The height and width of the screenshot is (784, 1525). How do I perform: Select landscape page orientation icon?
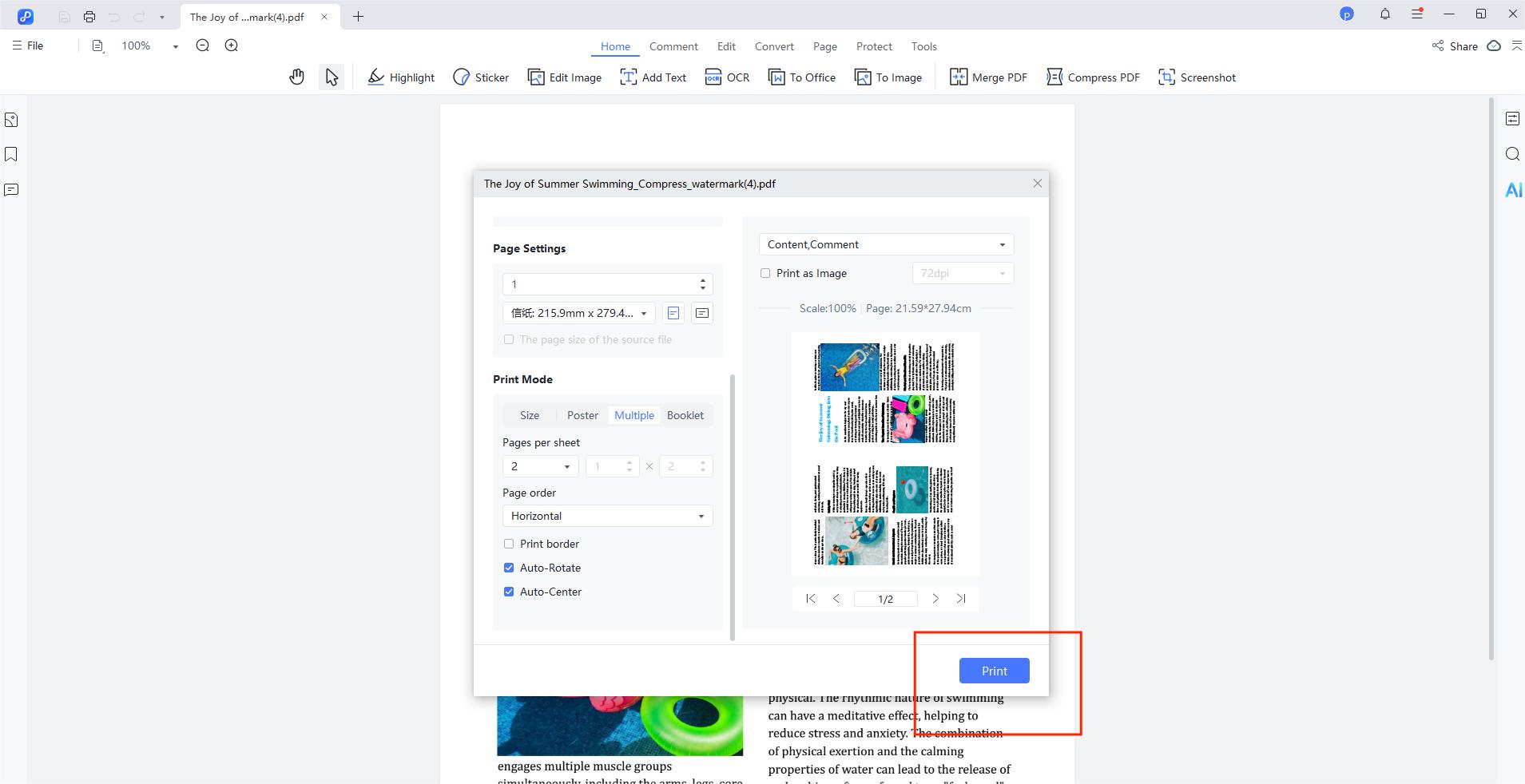point(702,313)
